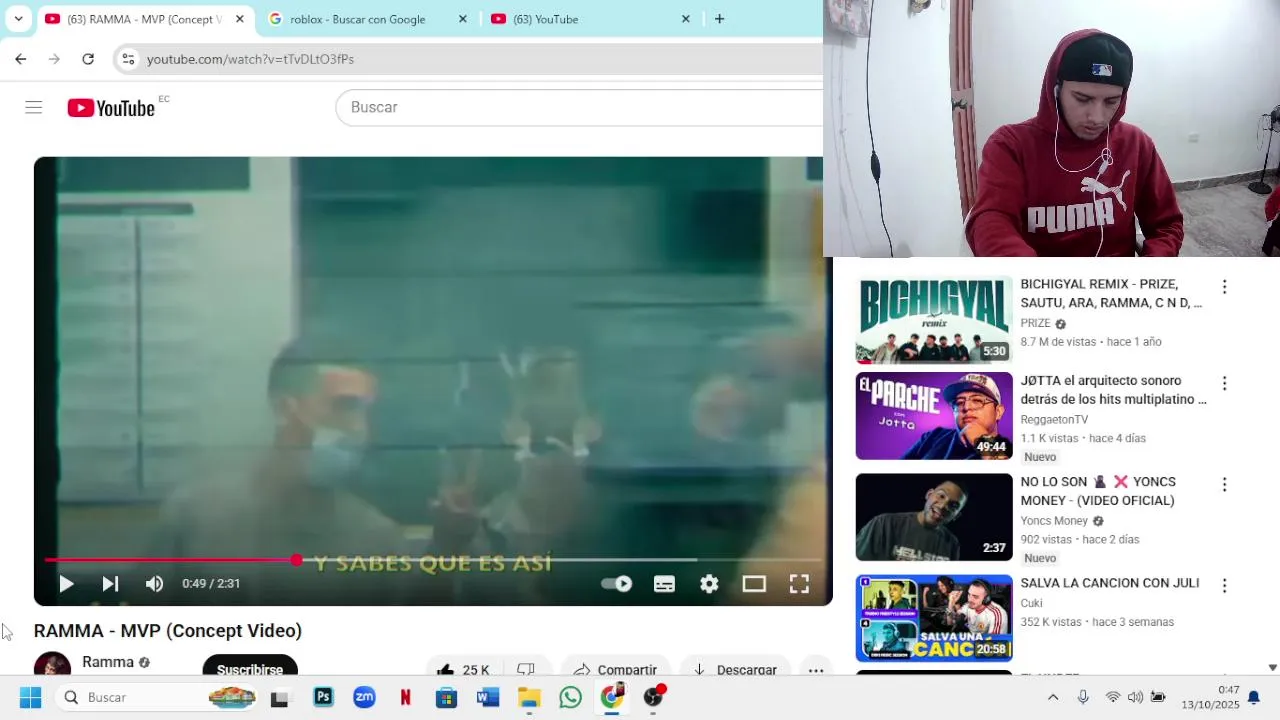Go to the YouTube home logo
1280x720 pixels.
point(111,108)
